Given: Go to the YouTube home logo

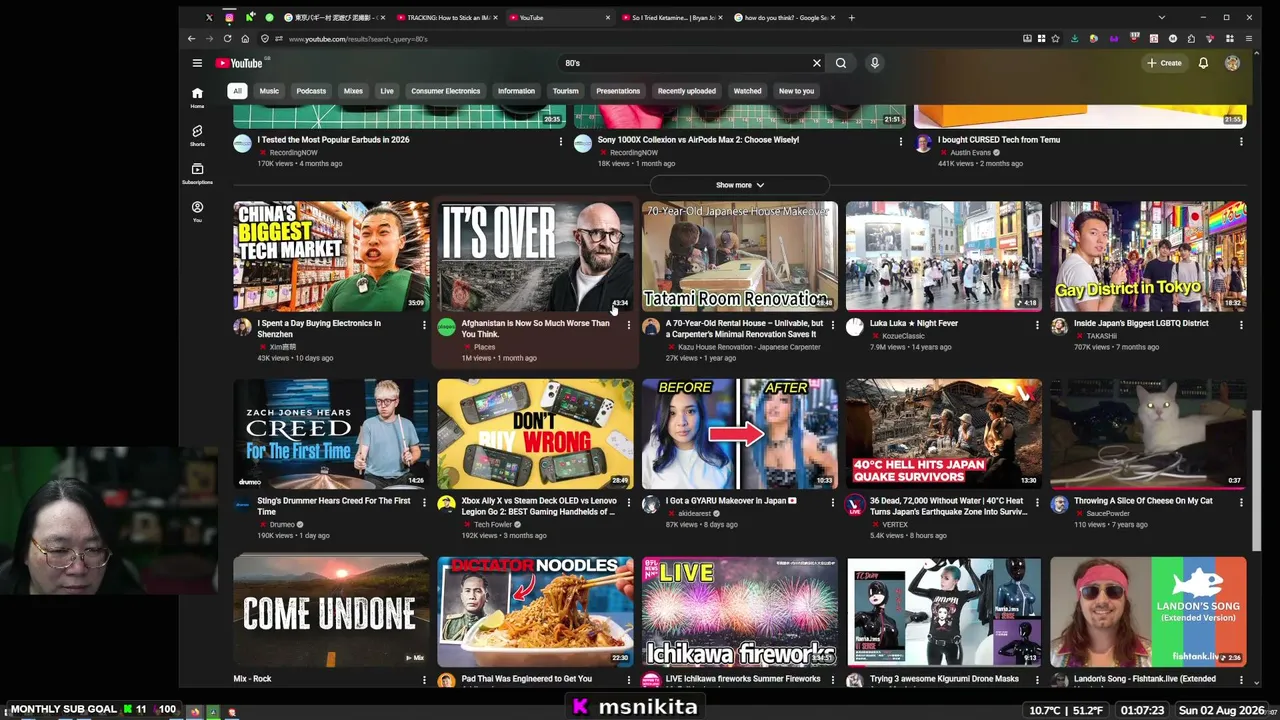Looking at the screenshot, I should tap(239, 63).
